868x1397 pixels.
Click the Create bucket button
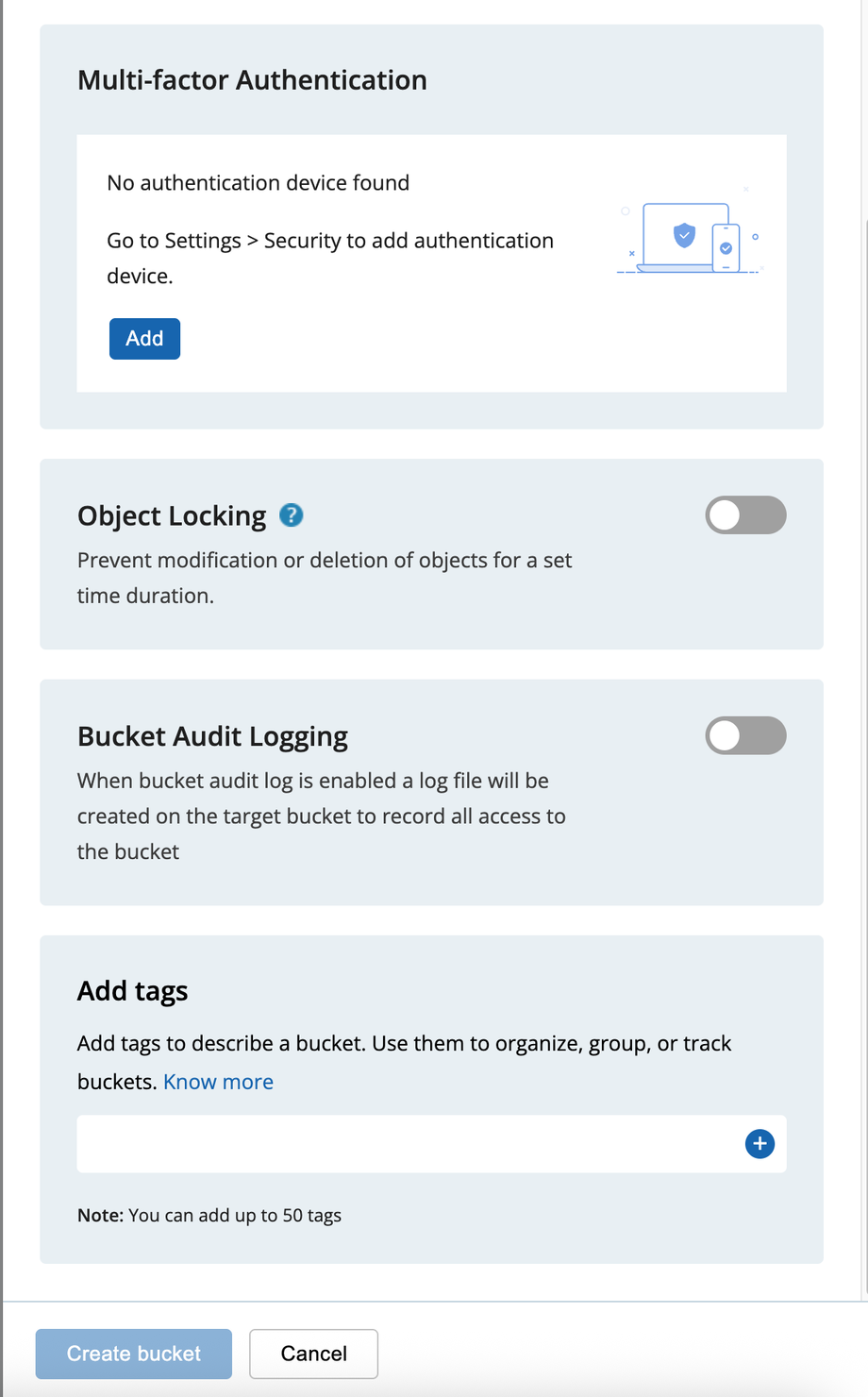coord(134,1354)
